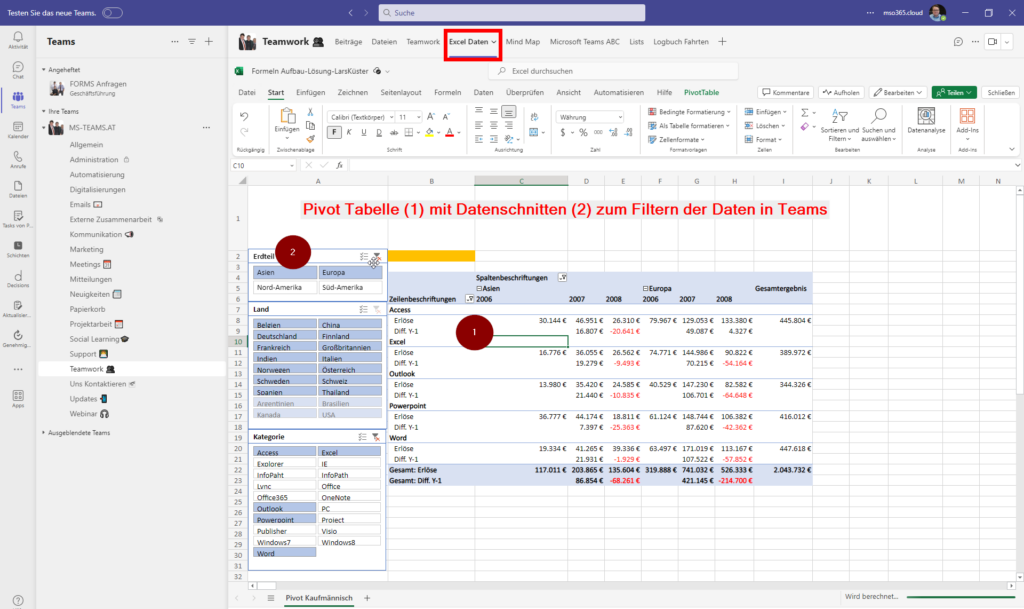The height and width of the screenshot is (609, 1024).
Task: Open the number format dropdown Währung
Action: tap(590, 117)
